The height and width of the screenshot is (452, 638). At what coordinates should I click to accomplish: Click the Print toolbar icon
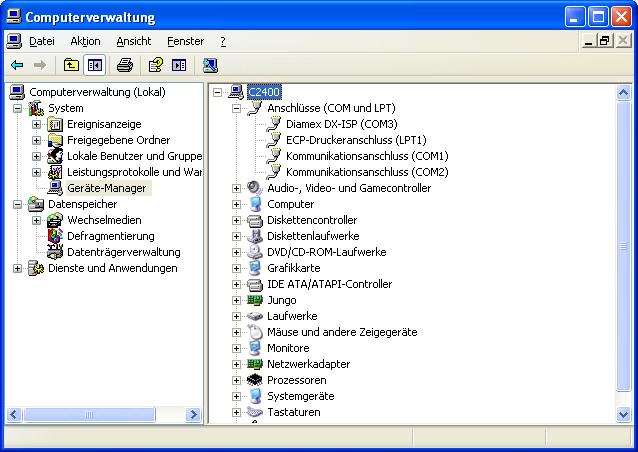(x=125, y=65)
